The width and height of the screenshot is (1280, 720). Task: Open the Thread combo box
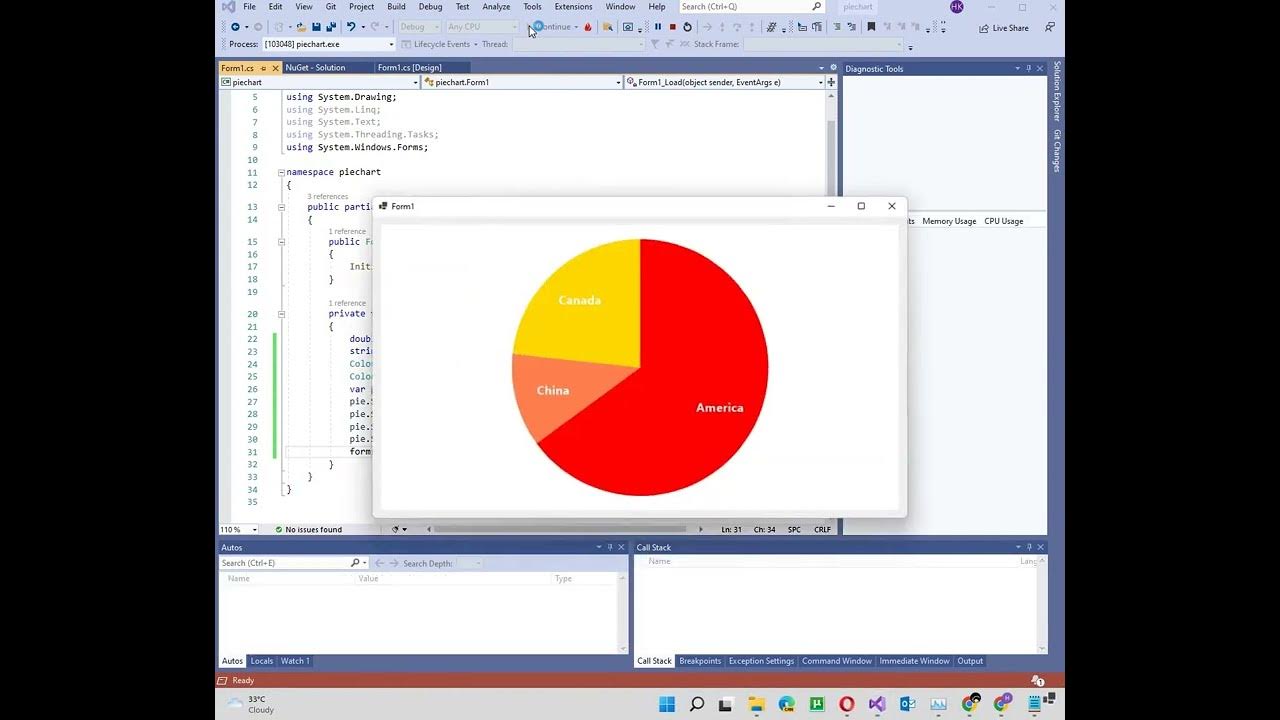[x=577, y=44]
